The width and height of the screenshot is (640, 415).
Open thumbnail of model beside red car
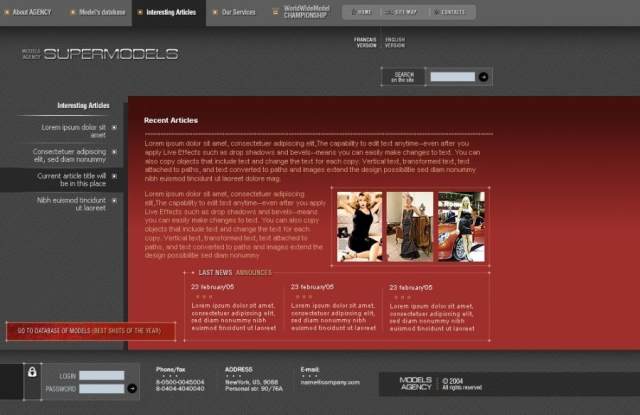(x=461, y=226)
